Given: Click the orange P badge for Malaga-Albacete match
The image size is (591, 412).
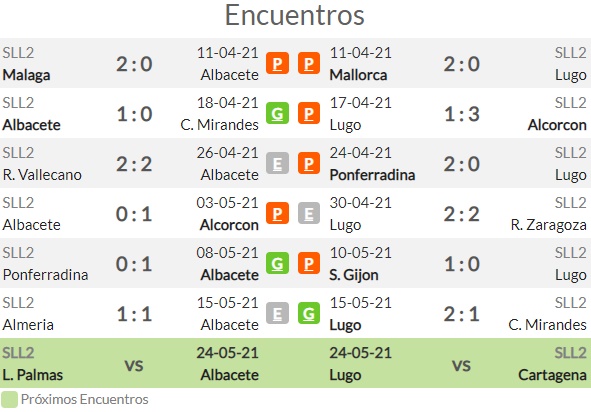Looking at the screenshot, I should point(277,63).
